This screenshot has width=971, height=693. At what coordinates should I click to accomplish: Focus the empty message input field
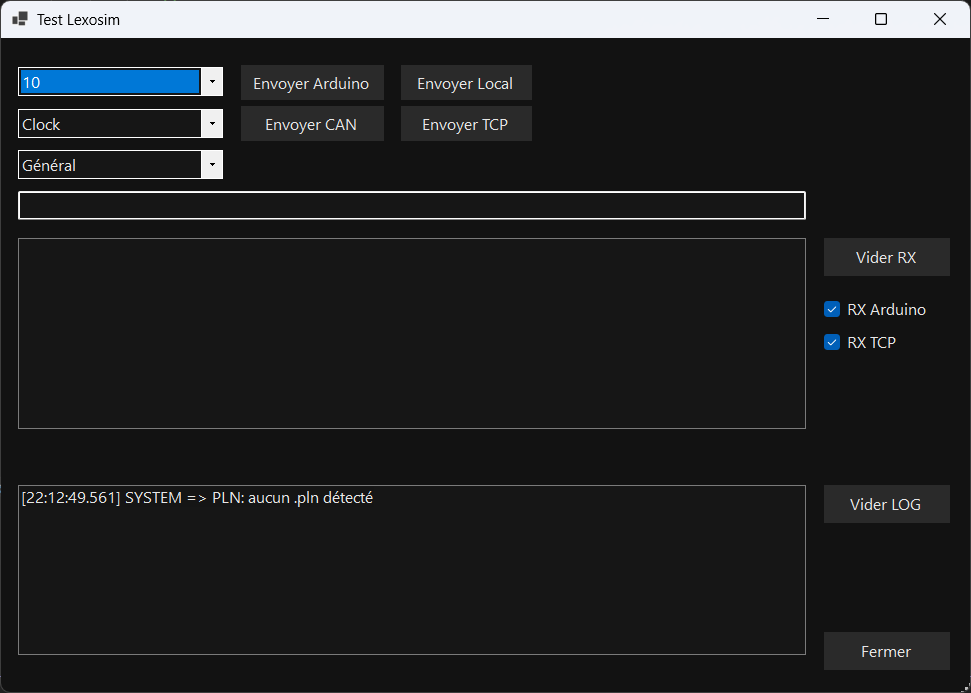[411, 205]
